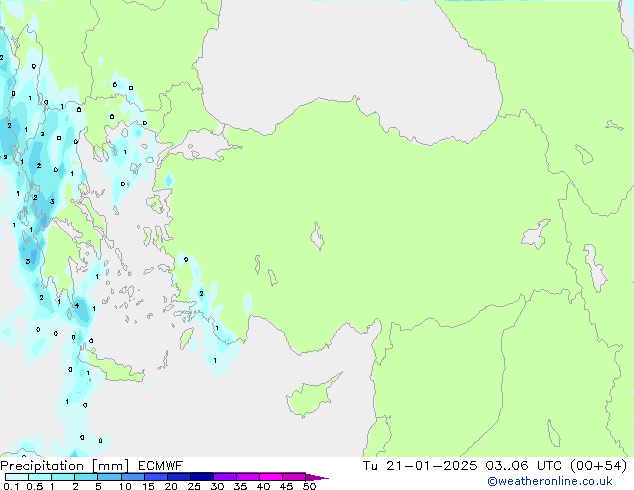Click the 'ECMWF' model label
Screen dimensions: 634x490
pyautogui.click(x=160, y=466)
